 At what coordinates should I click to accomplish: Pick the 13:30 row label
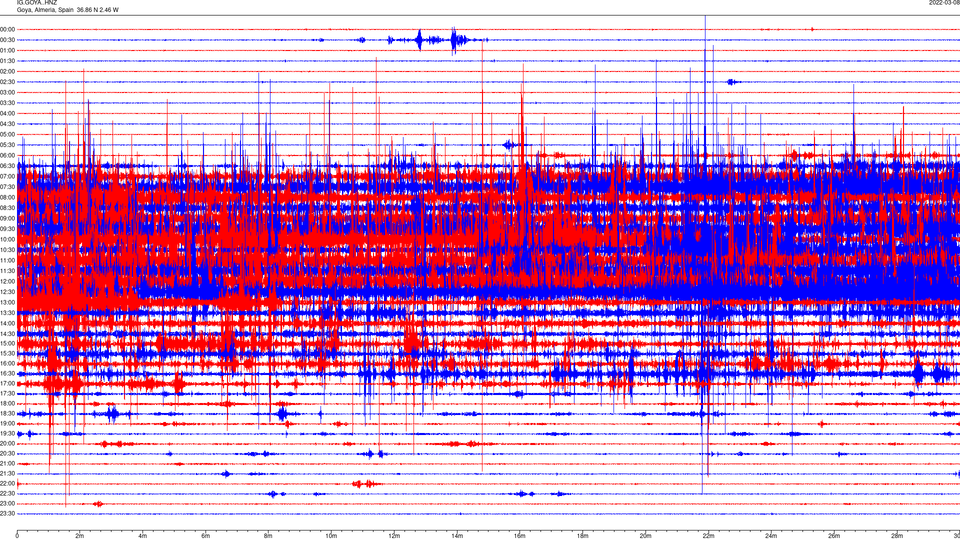(x=7, y=312)
